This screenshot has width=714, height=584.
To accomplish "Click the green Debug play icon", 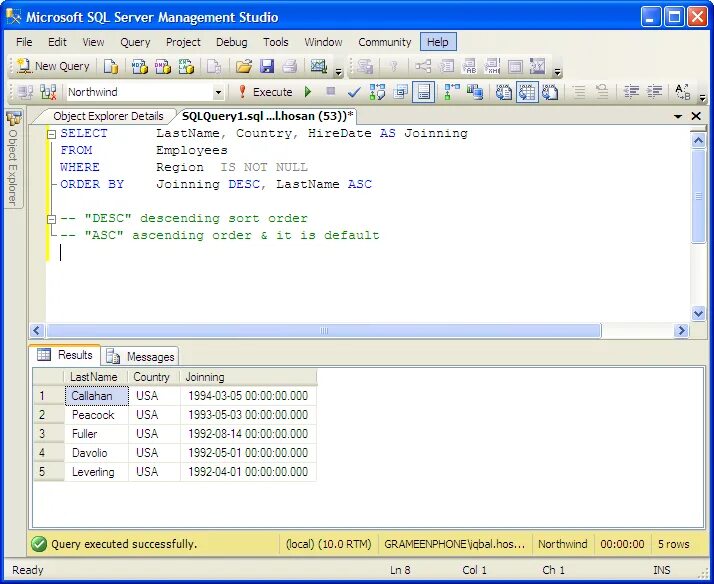I will pos(308,92).
